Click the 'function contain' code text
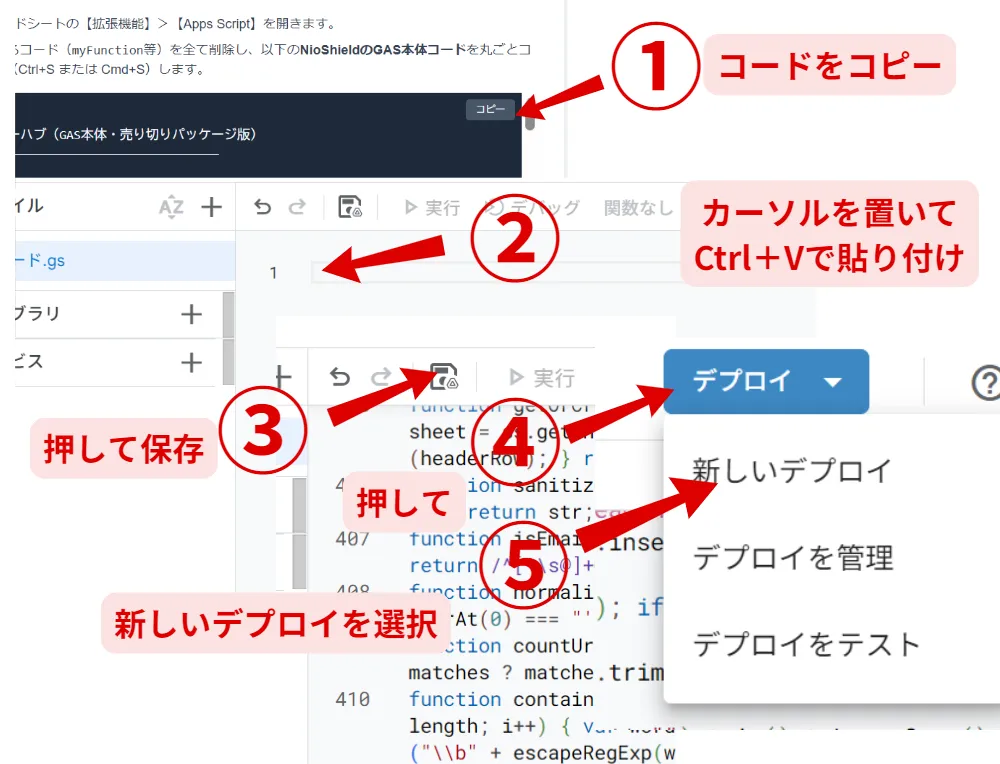The width and height of the screenshot is (1000, 764). [501, 700]
